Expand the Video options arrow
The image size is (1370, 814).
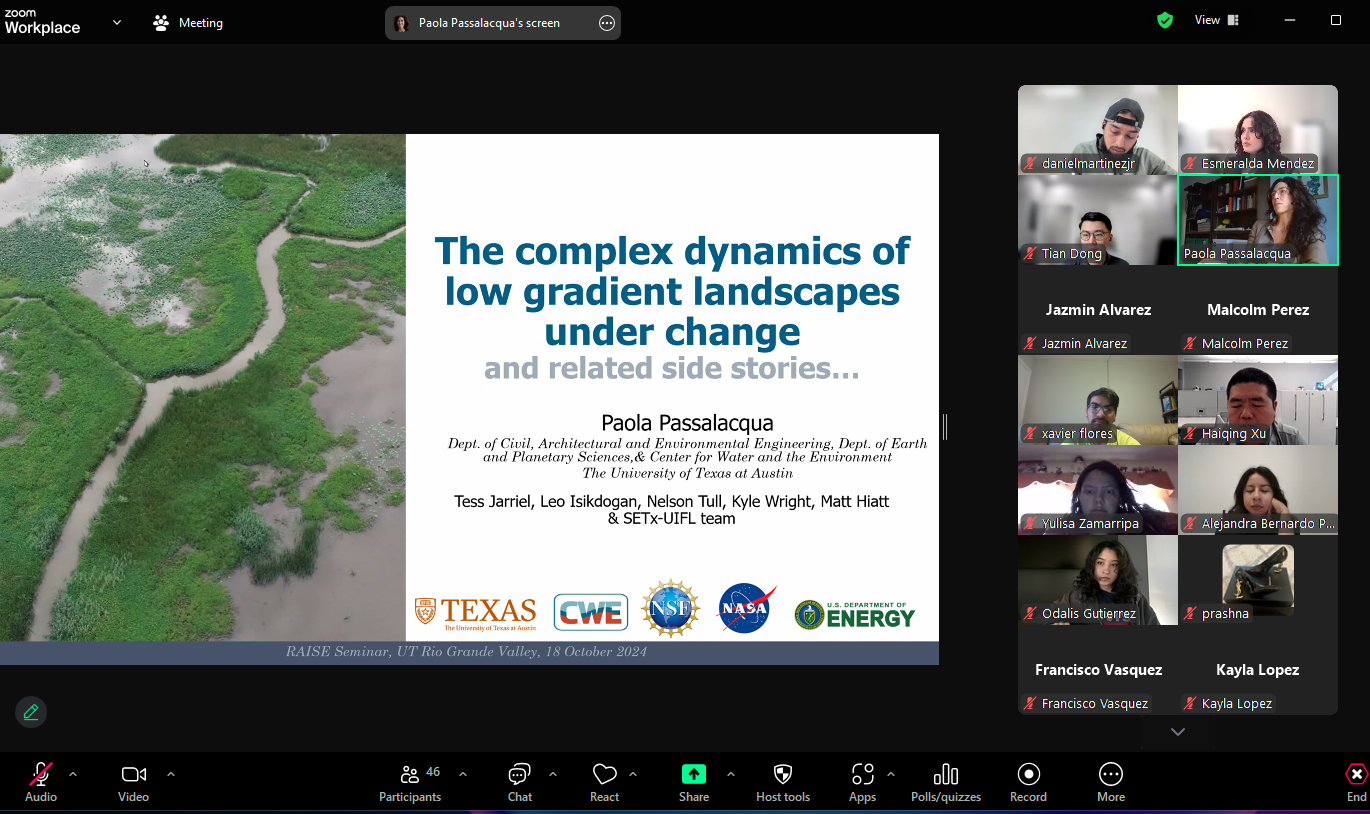pos(171,774)
